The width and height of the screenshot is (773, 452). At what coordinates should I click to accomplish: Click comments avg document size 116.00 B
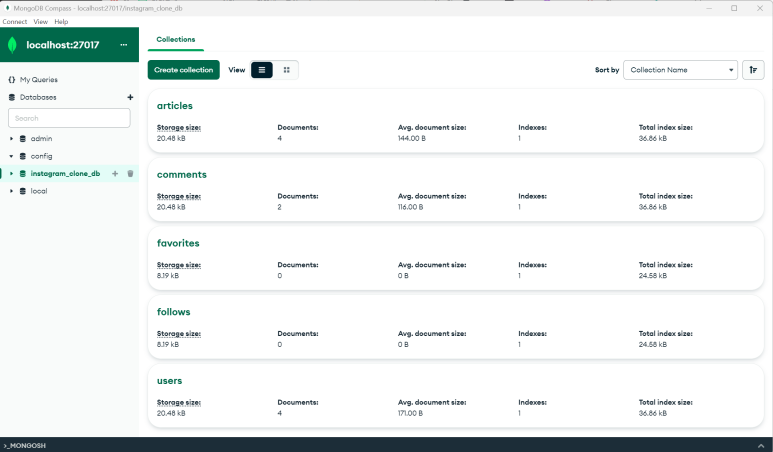tap(410, 207)
